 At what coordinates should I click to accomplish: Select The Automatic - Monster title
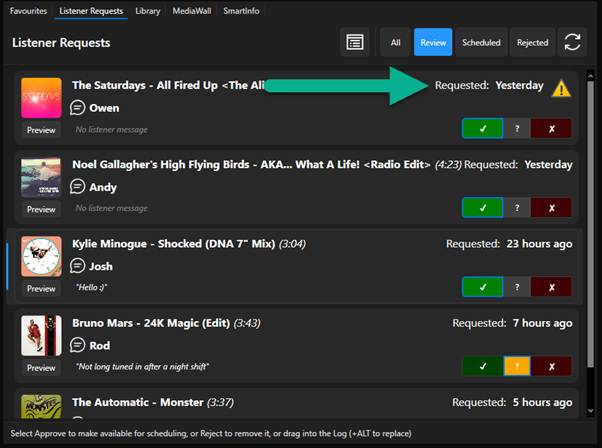click(x=138, y=402)
